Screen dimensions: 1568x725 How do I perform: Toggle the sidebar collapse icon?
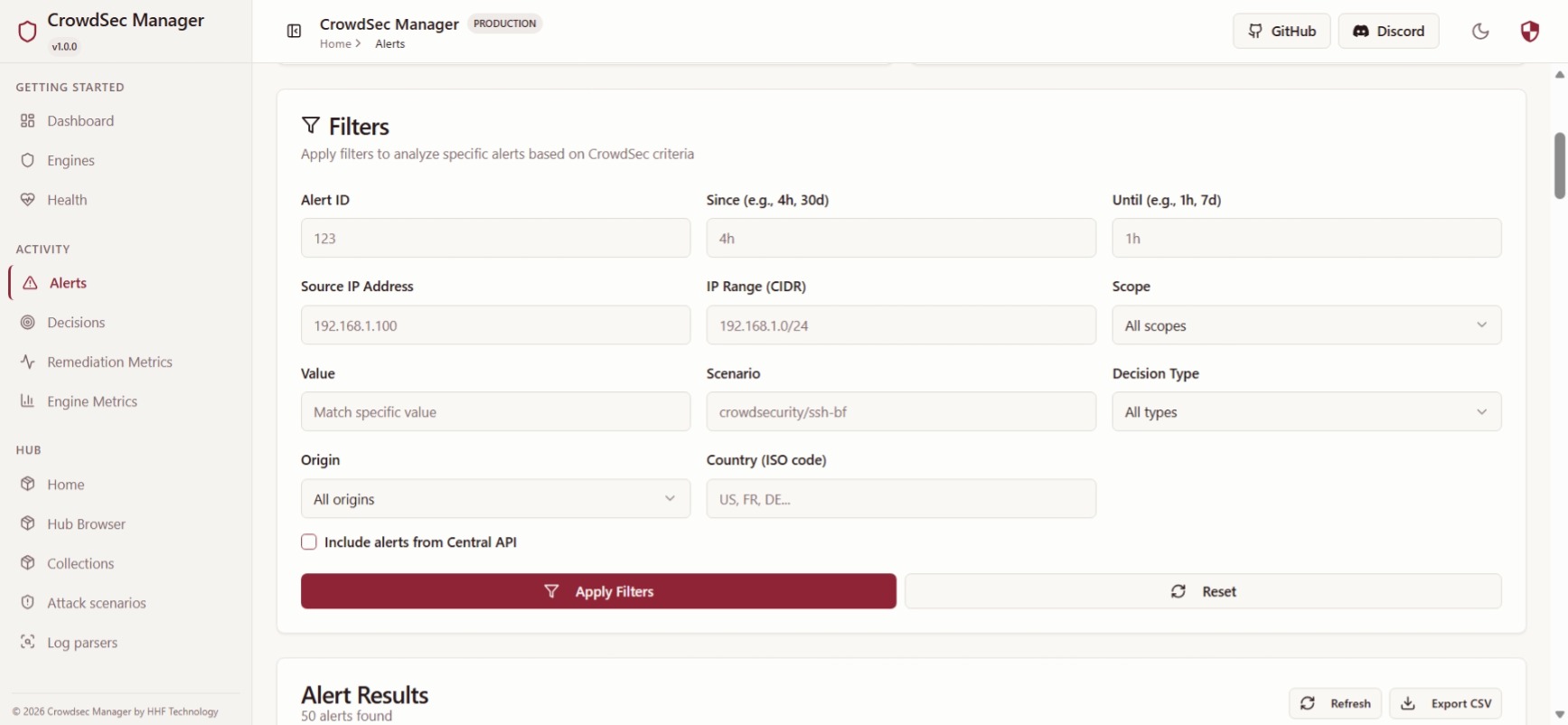click(x=294, y=32)
